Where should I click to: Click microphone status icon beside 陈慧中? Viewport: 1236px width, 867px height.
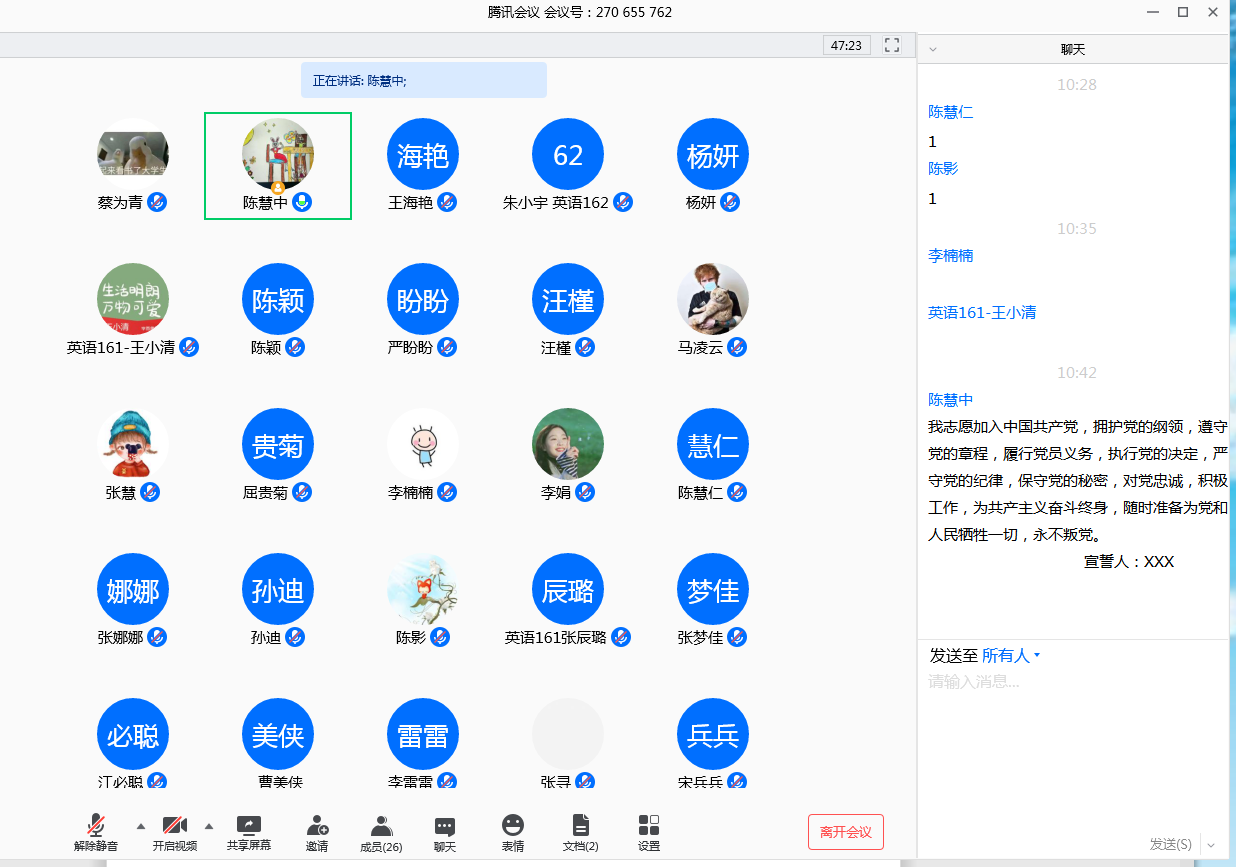[x=302, y=203]
